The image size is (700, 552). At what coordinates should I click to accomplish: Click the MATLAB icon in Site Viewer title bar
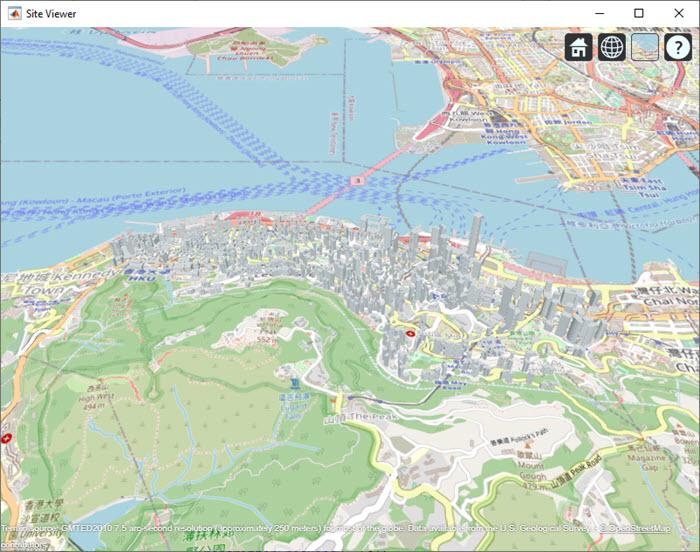point(15,13)
